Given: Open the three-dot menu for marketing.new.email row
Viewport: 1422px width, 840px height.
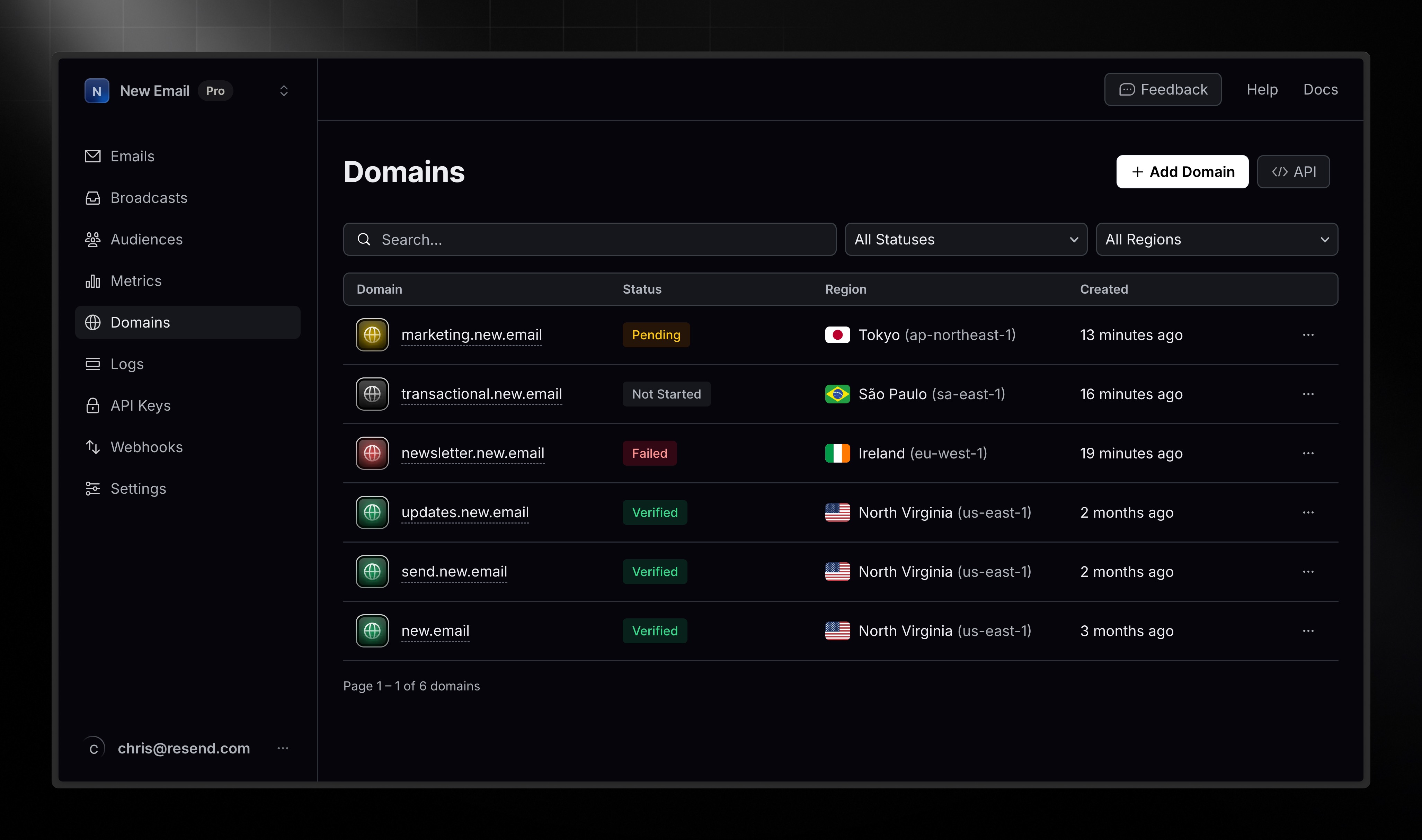Looking at the screenshot, I should pyautogui.click(x=1308, y=334).
